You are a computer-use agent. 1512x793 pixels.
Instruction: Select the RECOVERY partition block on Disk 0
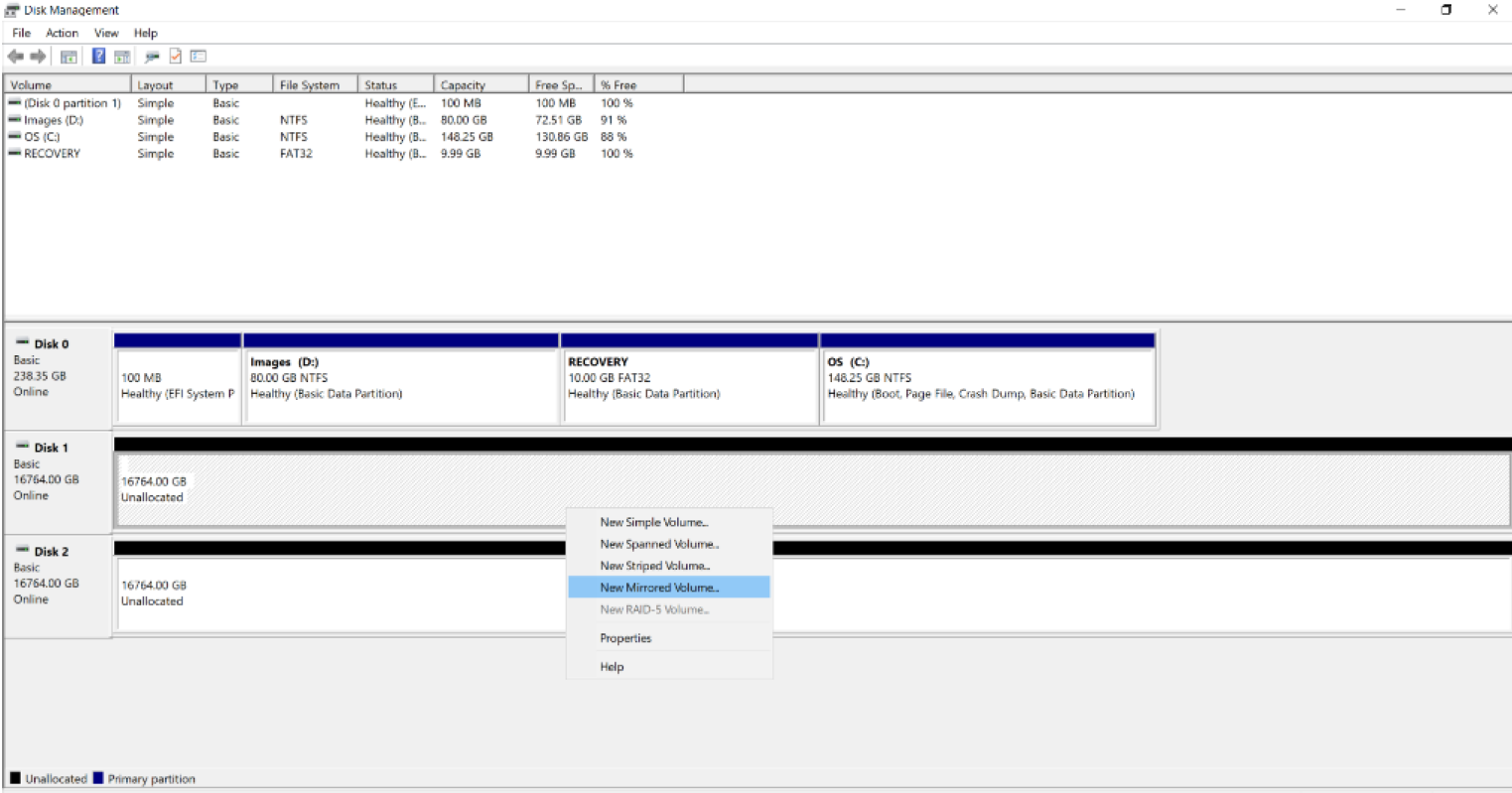coord(689,386)
